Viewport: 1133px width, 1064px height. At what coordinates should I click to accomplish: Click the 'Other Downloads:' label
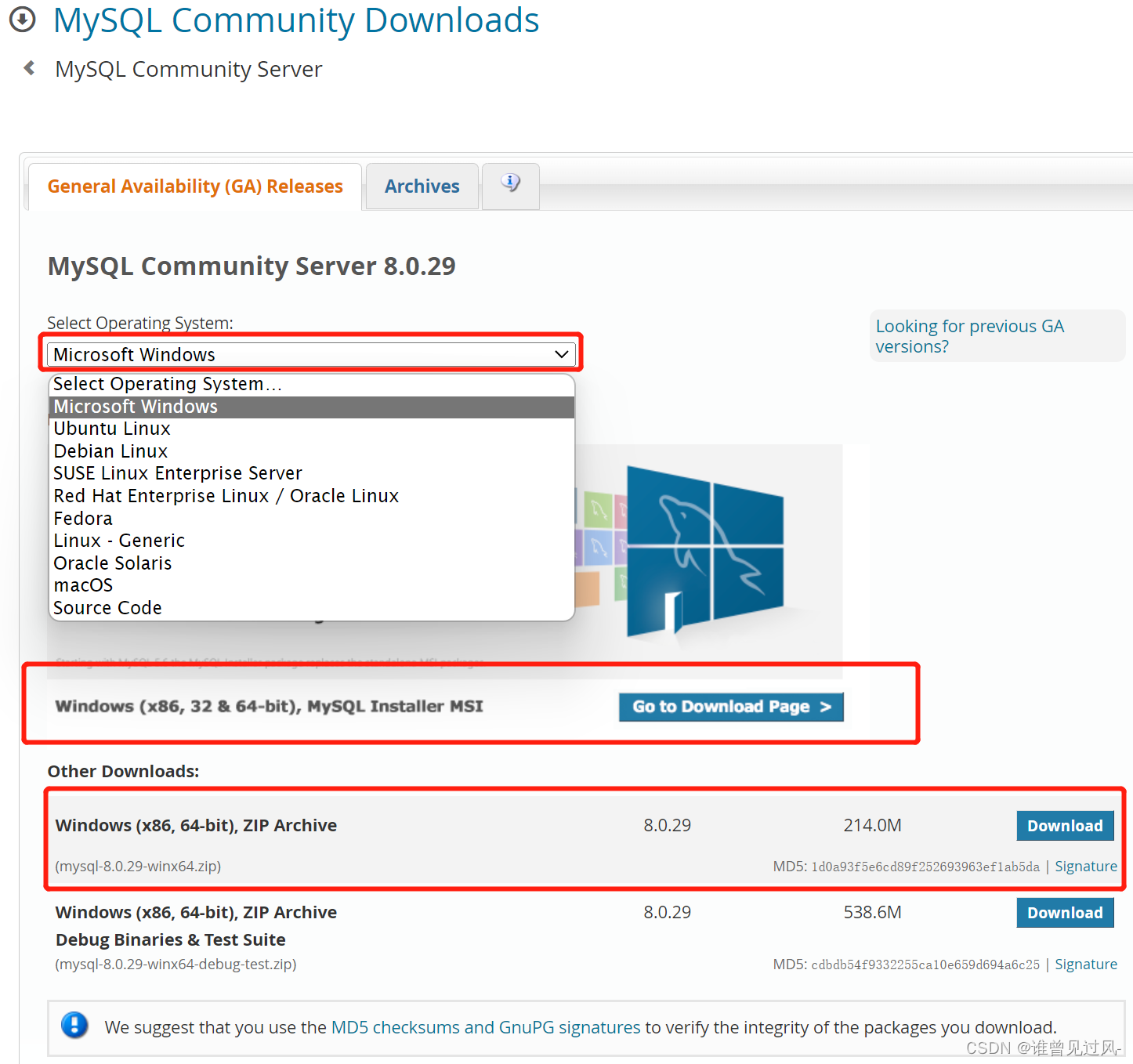pyautogui.click(x=123, y=771)
